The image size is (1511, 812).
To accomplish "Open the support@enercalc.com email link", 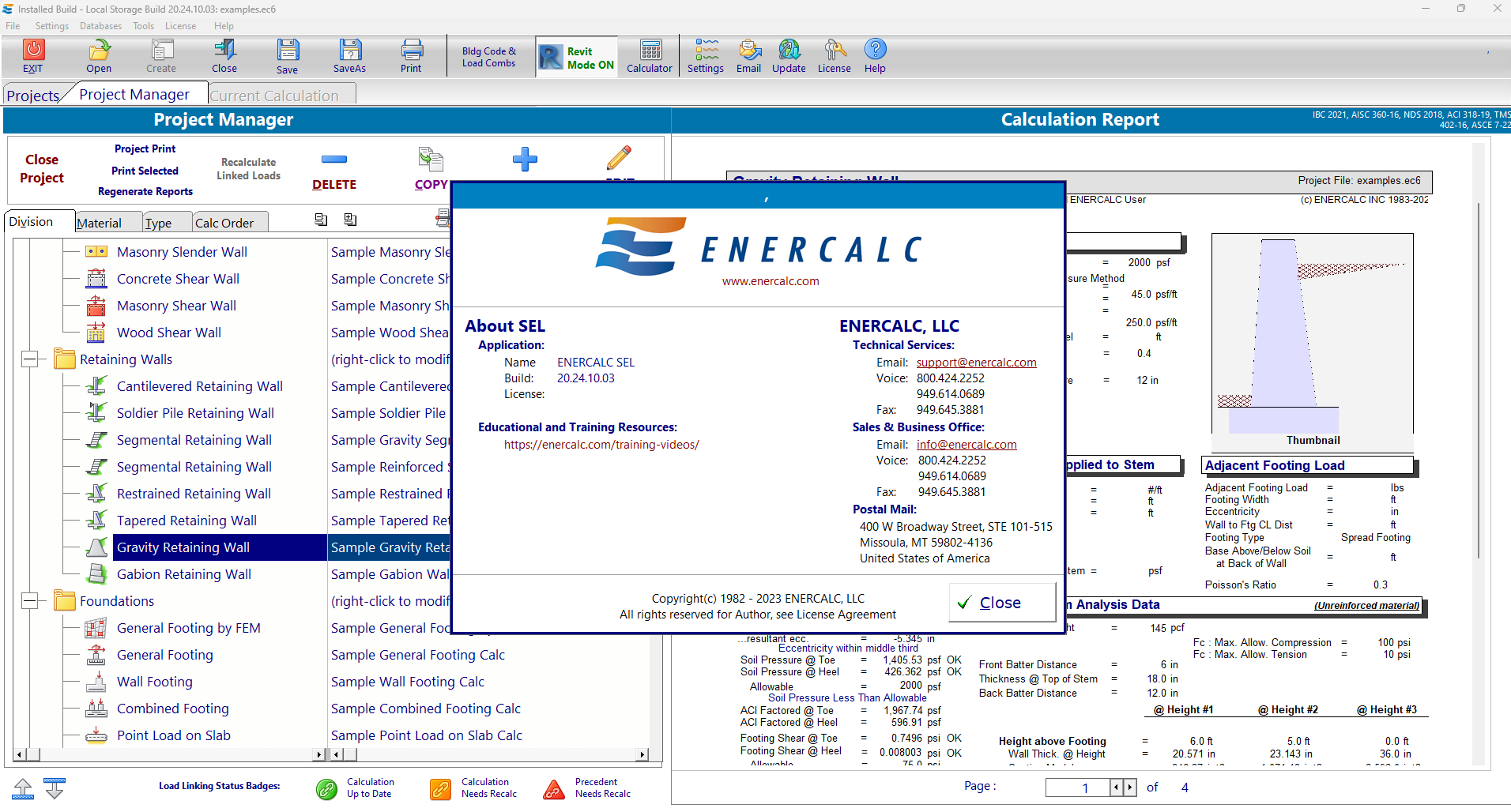I will pos(976,363).
